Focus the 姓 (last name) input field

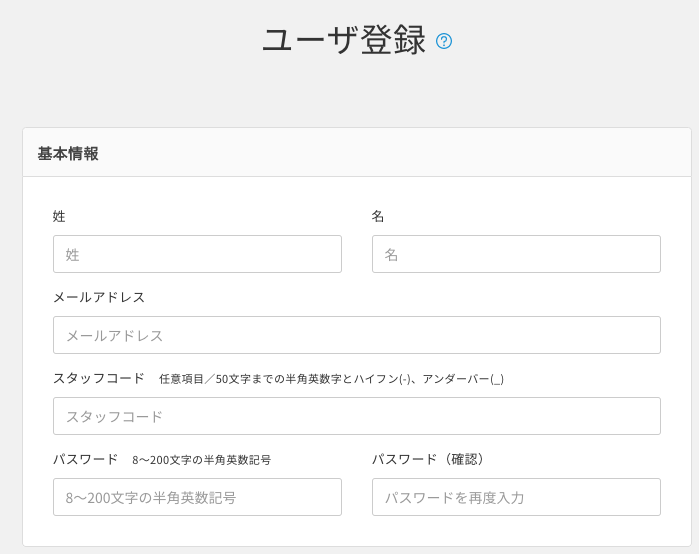coord(197,254)
